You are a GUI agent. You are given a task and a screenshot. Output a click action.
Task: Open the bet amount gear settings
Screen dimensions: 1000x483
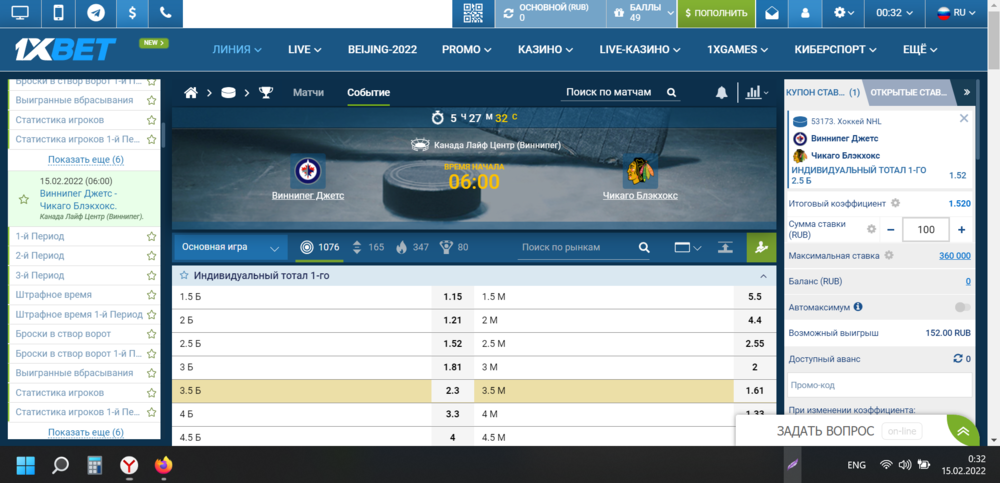tap(871, 229)
